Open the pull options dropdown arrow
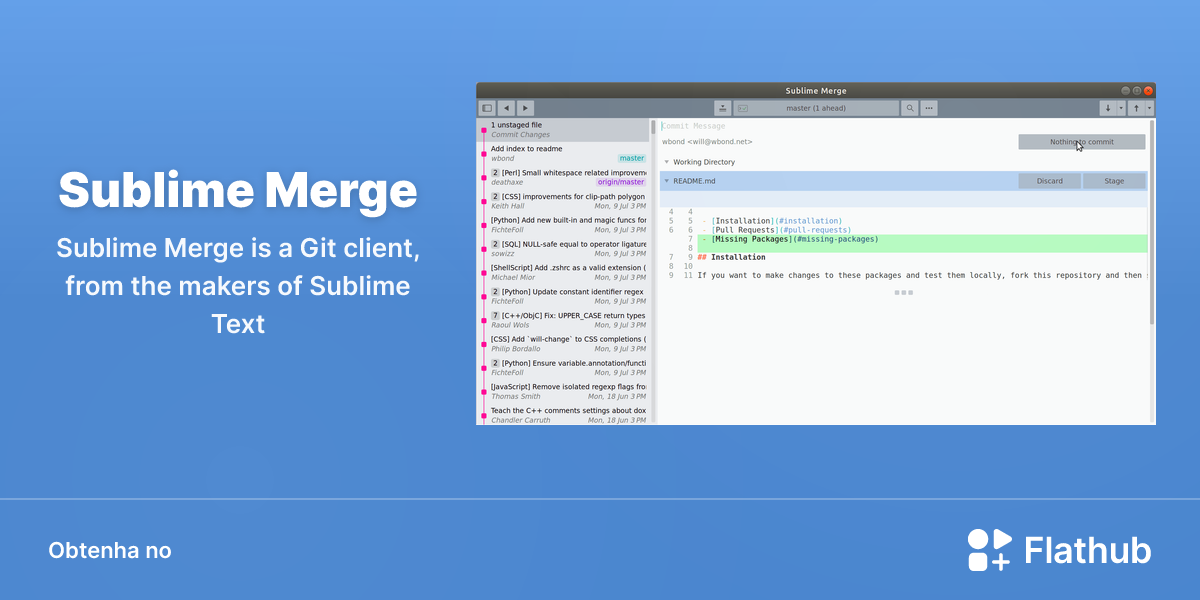The height and width of the screenshot is (600, 1200). (1121, 108)
